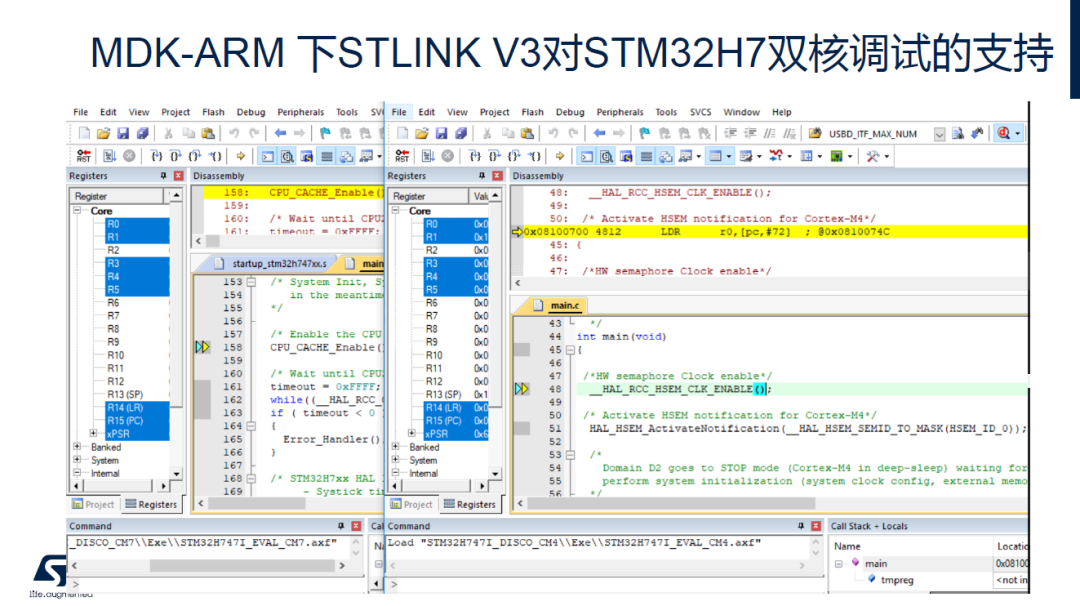Click Insert Bookmark flag in right window

tap(645, 134)
